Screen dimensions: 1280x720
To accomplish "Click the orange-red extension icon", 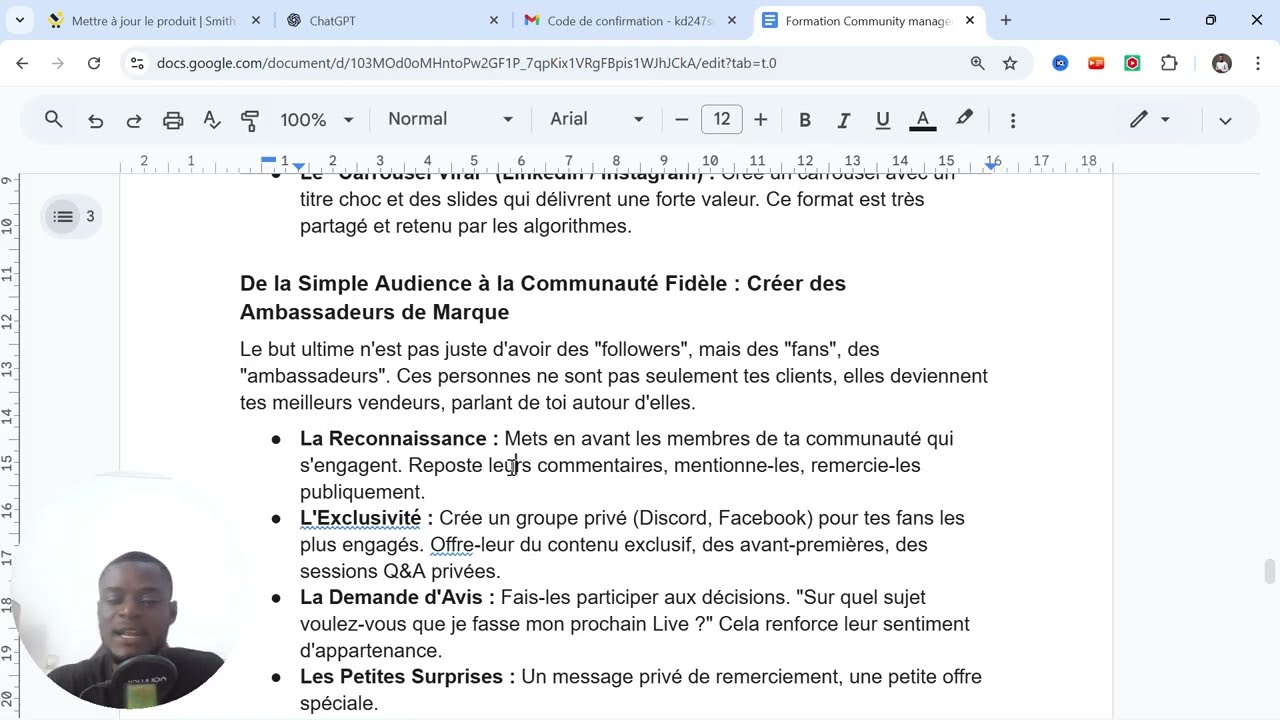I will tap(1096, 63).
